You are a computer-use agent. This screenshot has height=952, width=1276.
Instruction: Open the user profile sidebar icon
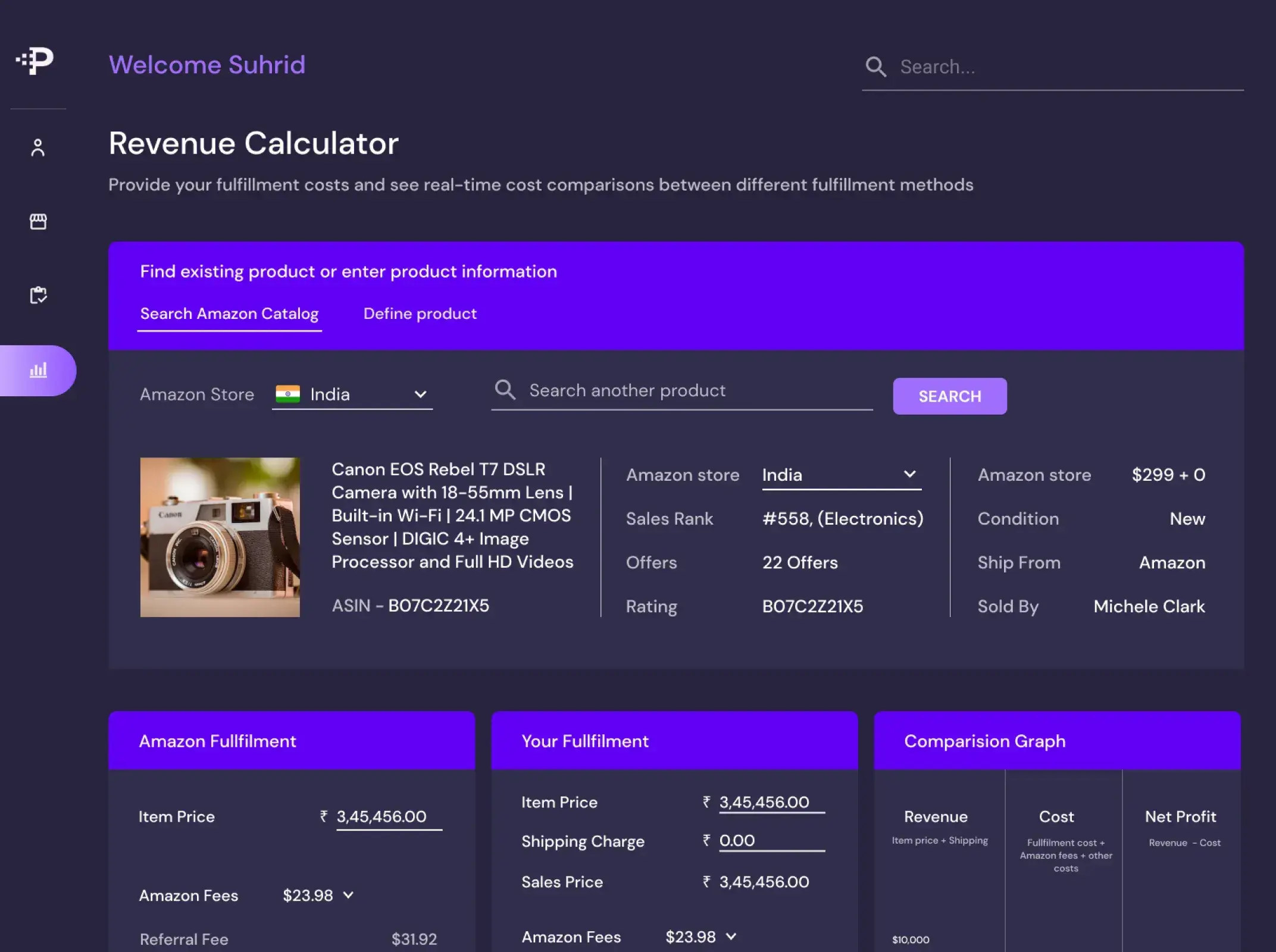point(38,148)
